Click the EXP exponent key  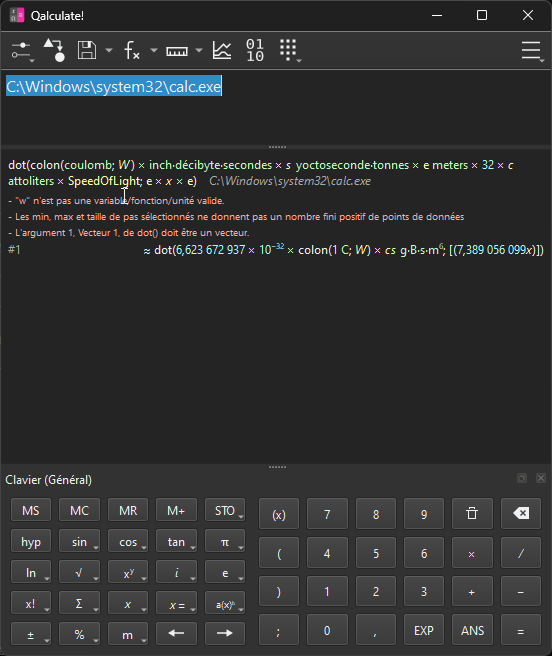coord(424,630)
